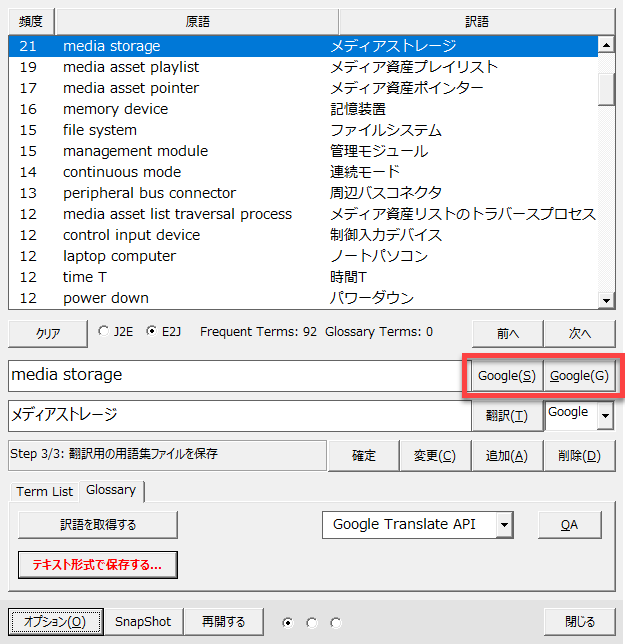Select the first radio button beside 再開する

(x=288, y=622)
